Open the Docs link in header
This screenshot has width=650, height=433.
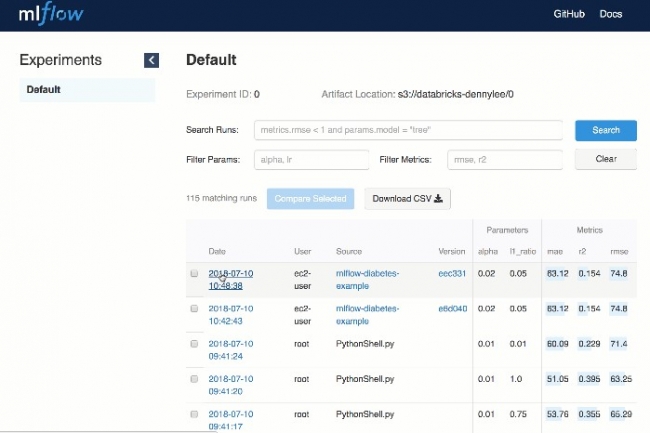coord(610,14)
